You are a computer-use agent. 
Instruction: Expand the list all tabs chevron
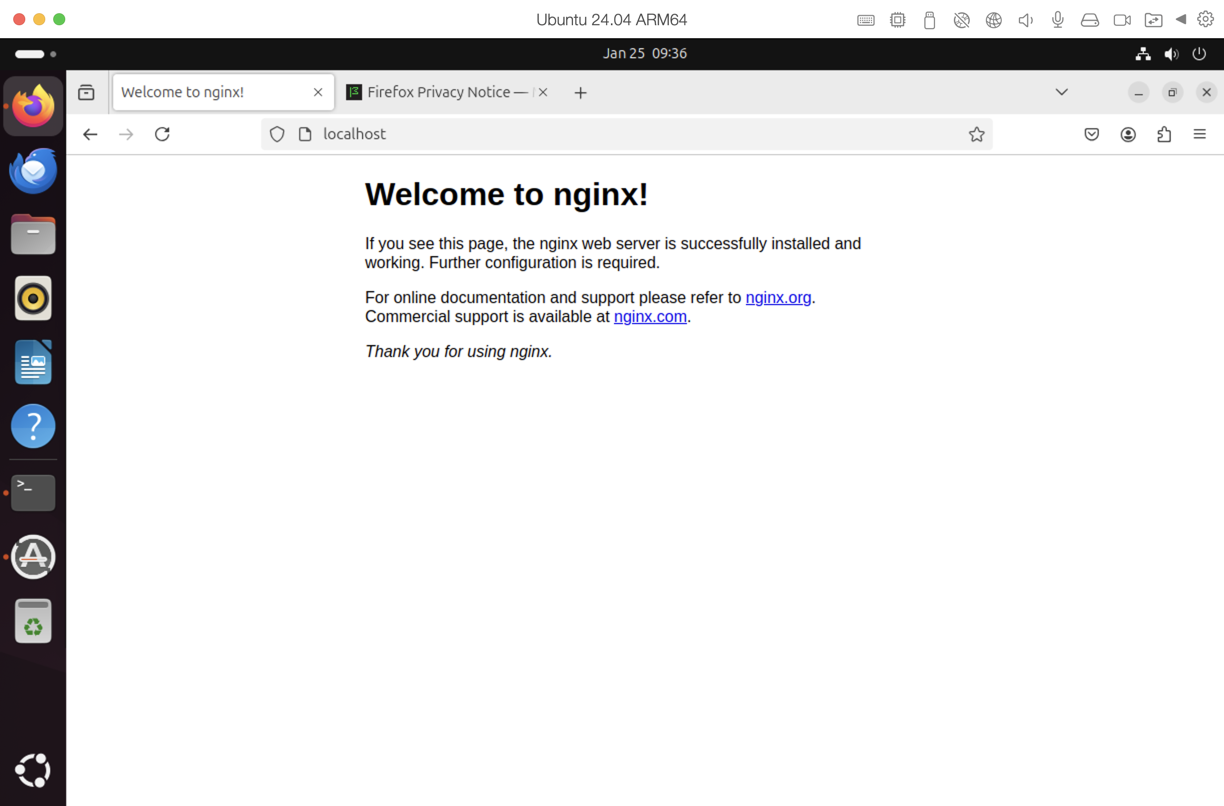(1062, 92)
